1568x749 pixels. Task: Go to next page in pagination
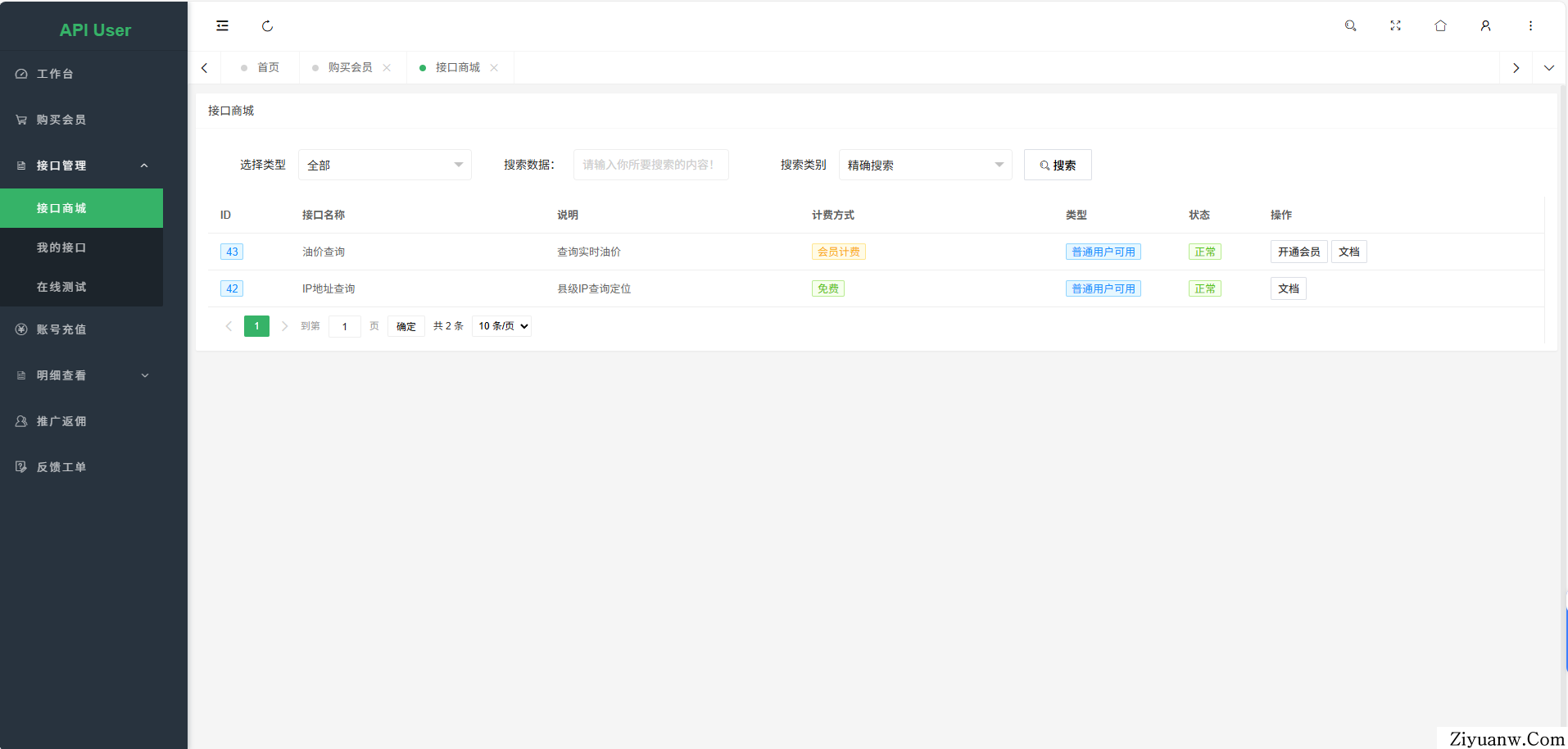click(x=284, y=326)
